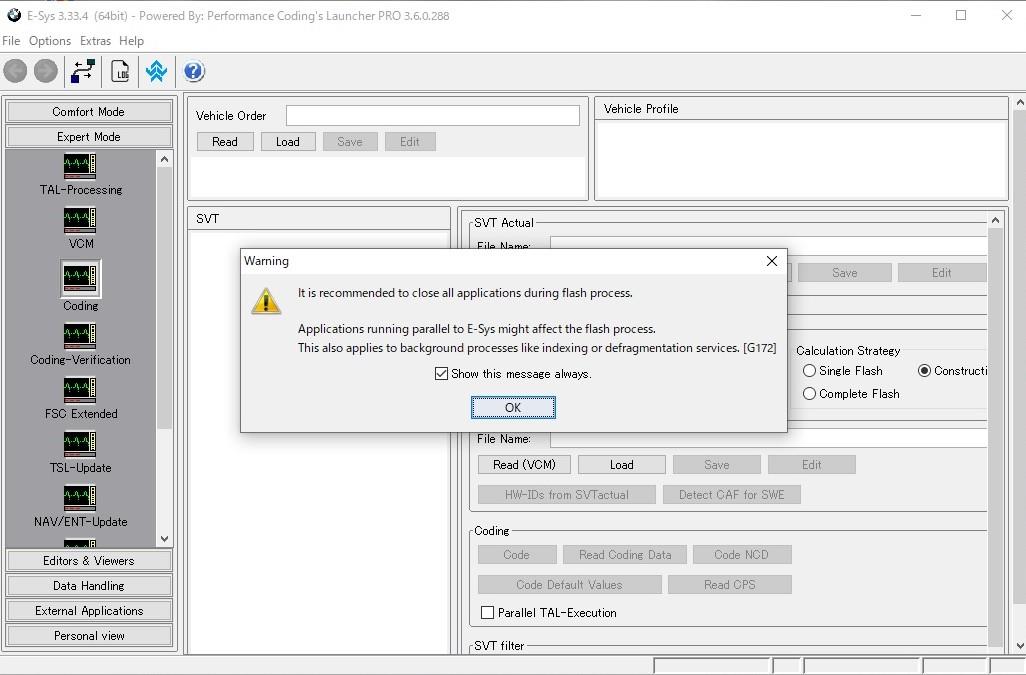The image size is (1026, 675).
Task: Open the Options menu
Action: 50,41
